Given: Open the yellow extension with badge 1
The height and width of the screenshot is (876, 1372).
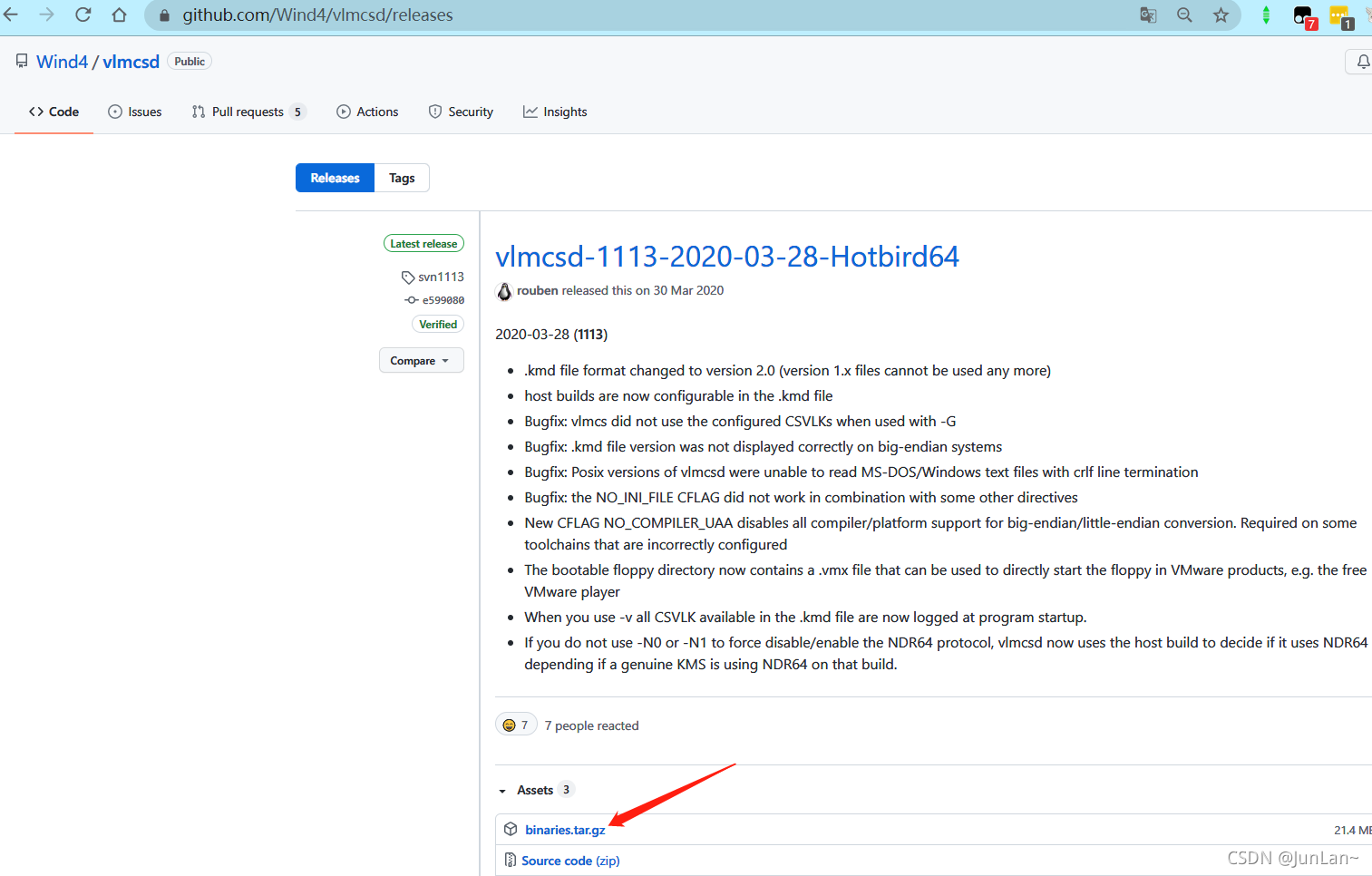Looking at the screenshot, I should click(x=1340, y=16).
